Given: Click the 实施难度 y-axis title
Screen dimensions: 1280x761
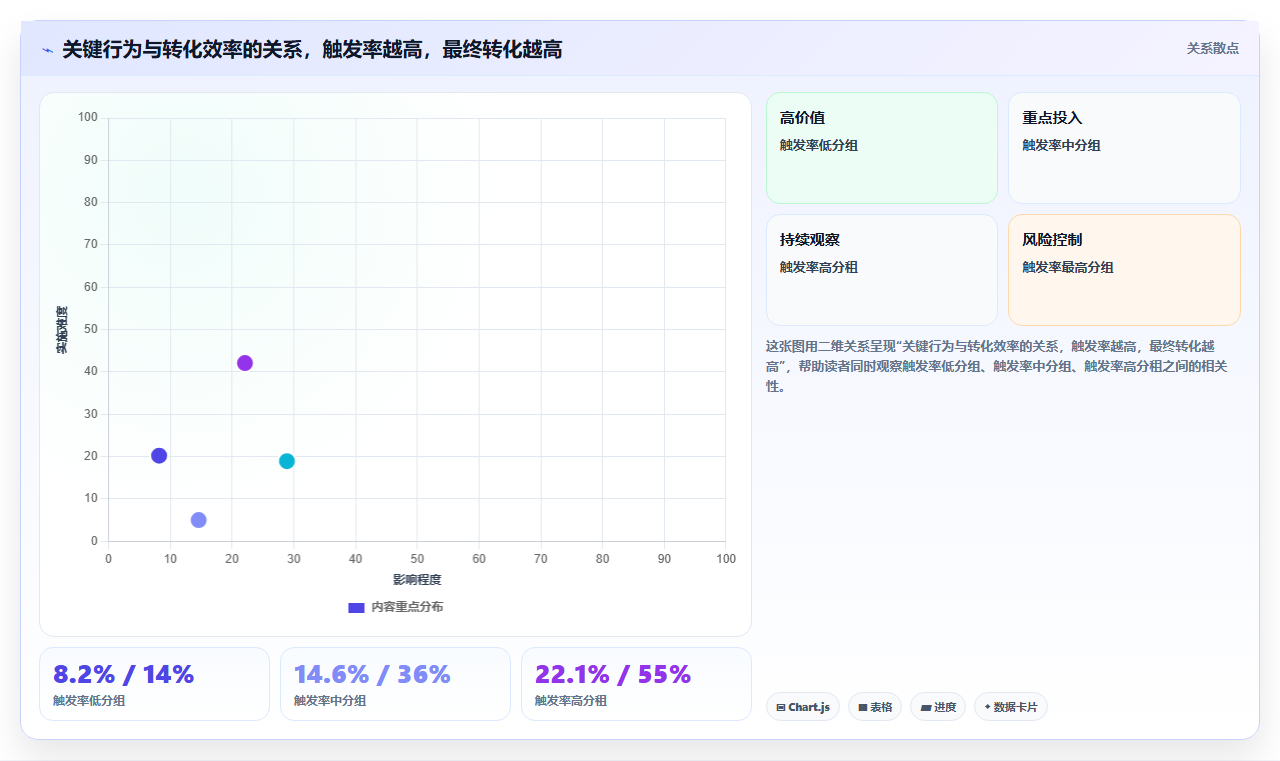Looking at the screenshot, I should (62, 330).
